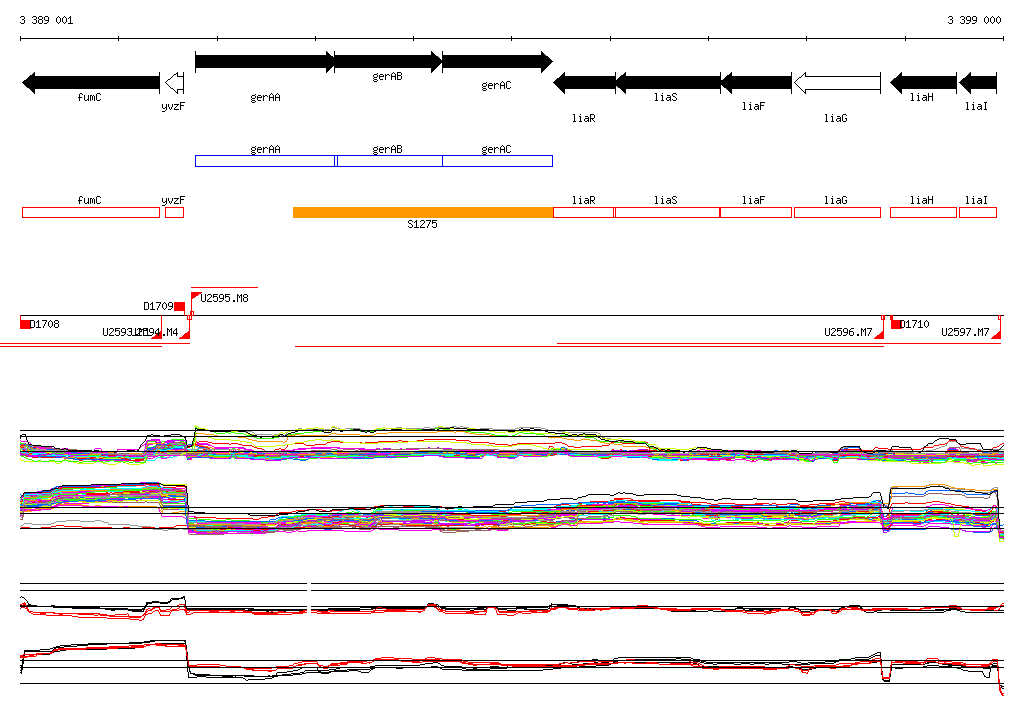Click the S1275 text label
1024x714 pixels.
(x=423, y=224)
